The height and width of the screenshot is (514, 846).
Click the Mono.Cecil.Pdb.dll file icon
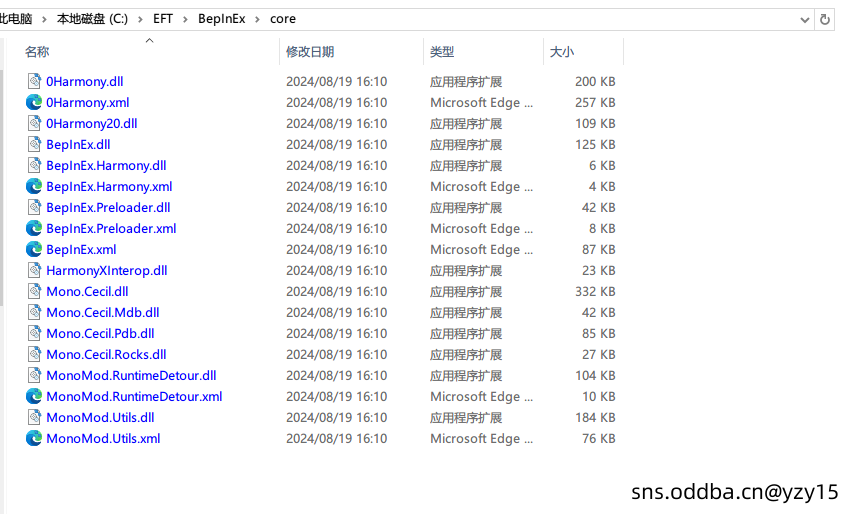34,334
